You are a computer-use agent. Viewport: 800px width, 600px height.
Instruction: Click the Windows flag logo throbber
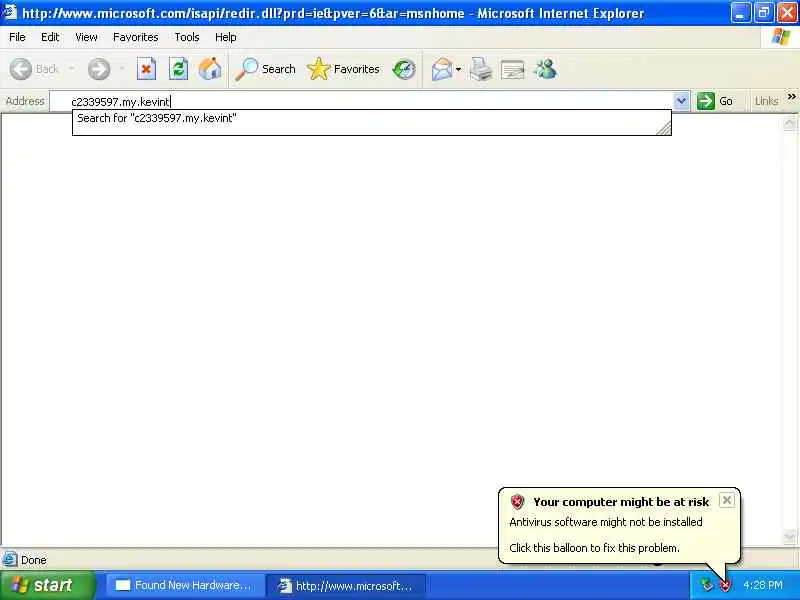point(781,37)
